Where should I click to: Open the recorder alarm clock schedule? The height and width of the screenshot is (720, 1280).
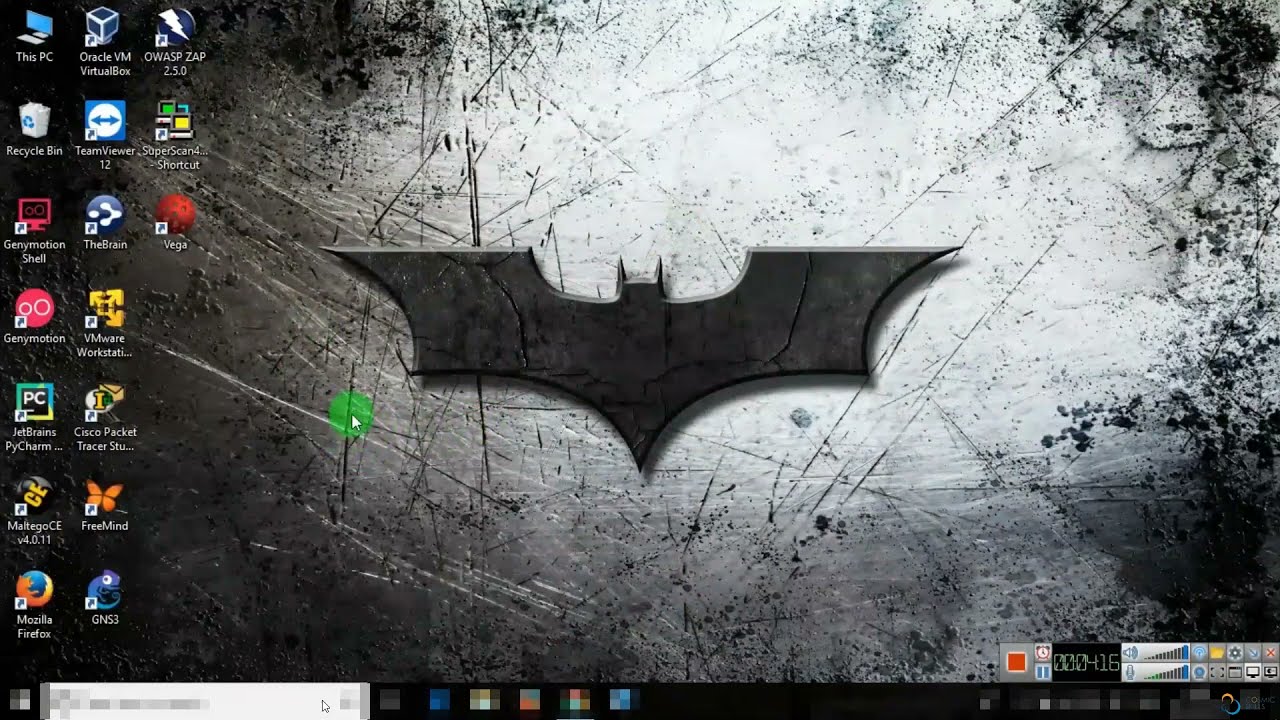tap(1043, 652)
